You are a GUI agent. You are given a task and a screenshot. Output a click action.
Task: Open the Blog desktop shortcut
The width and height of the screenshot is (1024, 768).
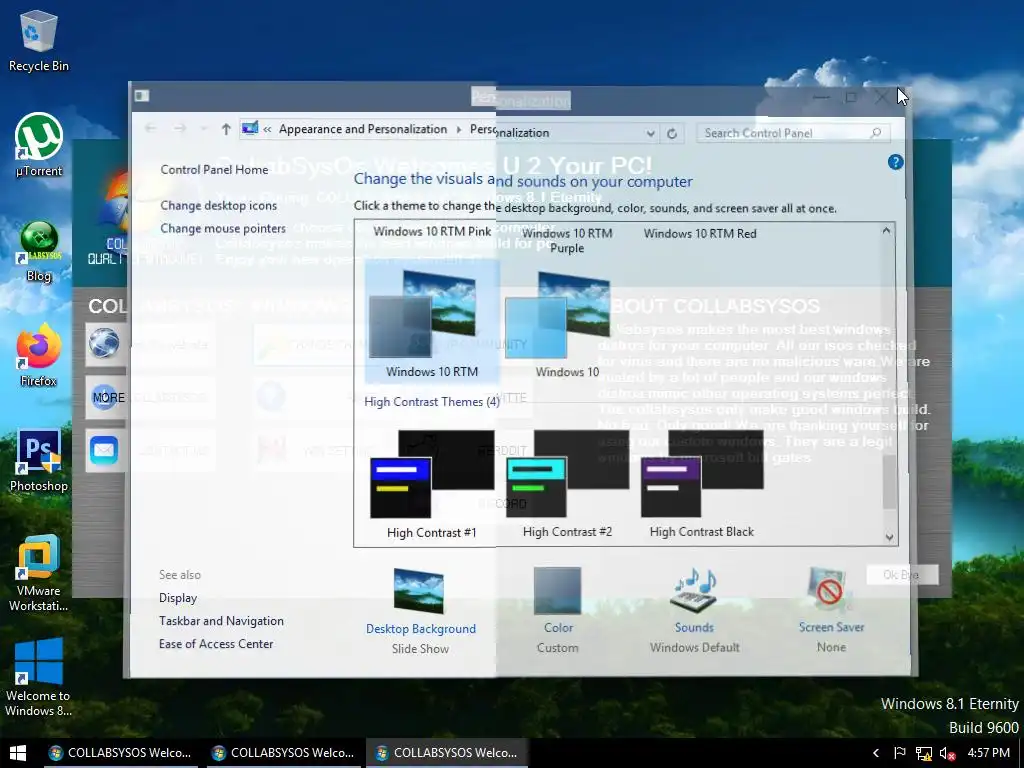pyautogui.click(x=39, y=251)
